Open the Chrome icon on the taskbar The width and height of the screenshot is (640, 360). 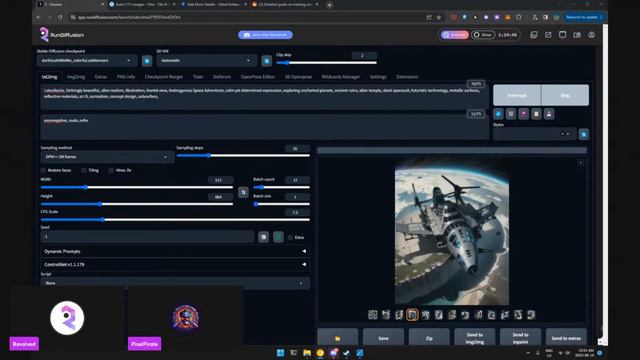[320, 353]
